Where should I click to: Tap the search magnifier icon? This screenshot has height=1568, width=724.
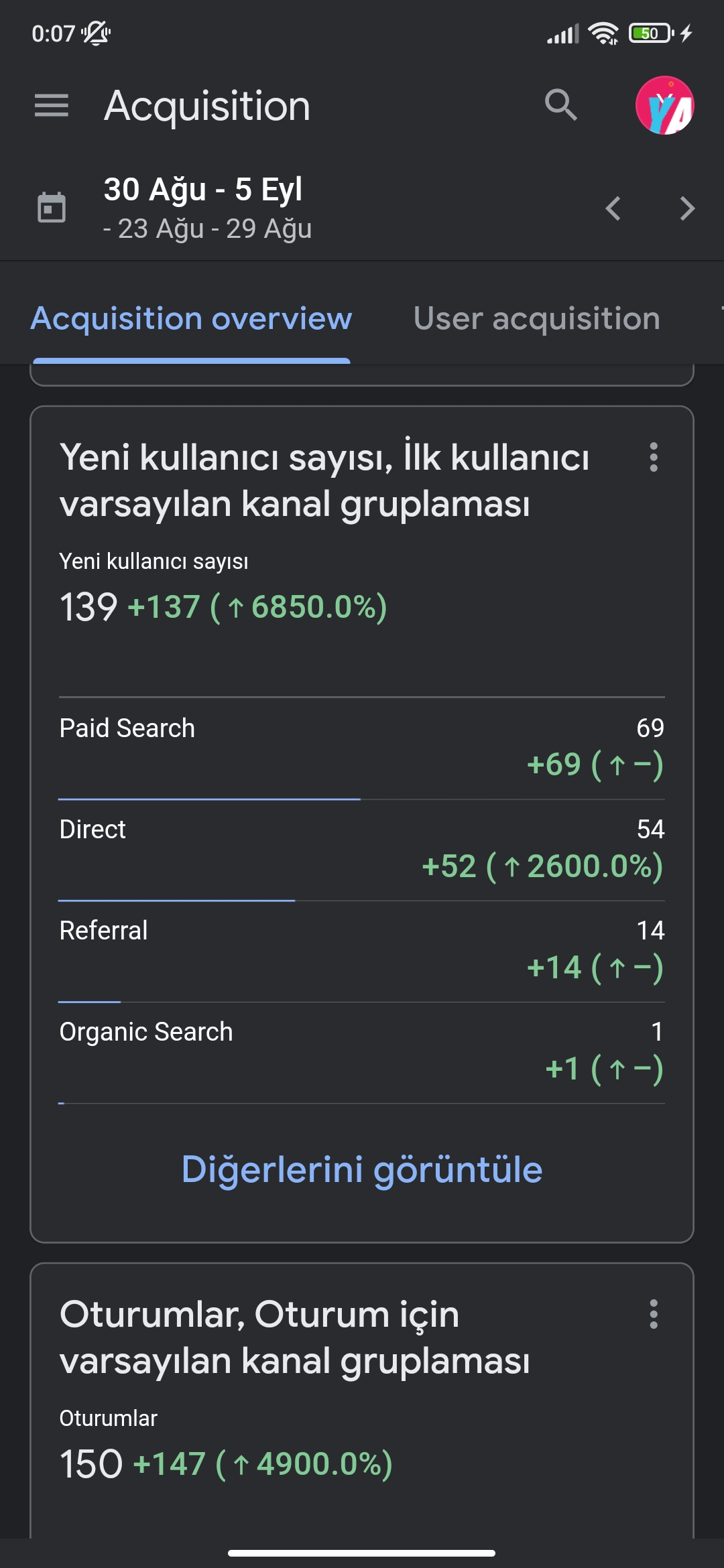561,105
